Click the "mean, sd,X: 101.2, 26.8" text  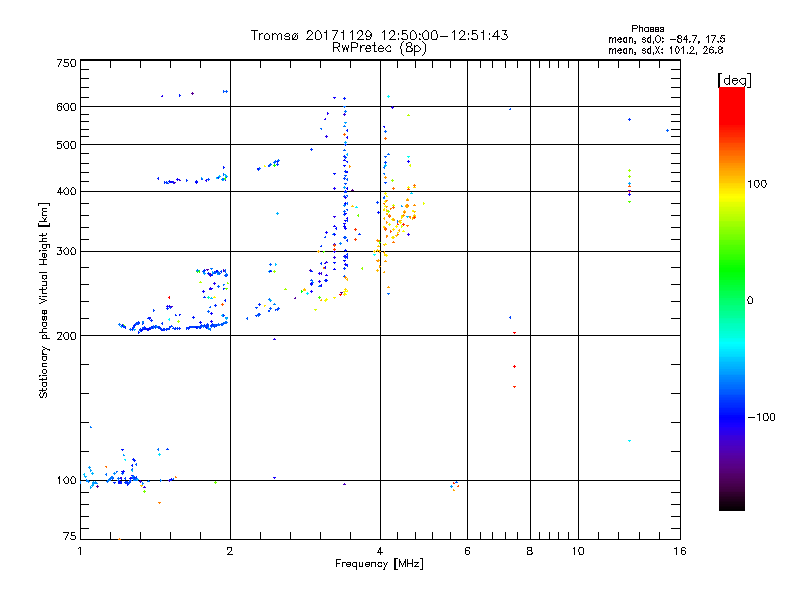665,50
